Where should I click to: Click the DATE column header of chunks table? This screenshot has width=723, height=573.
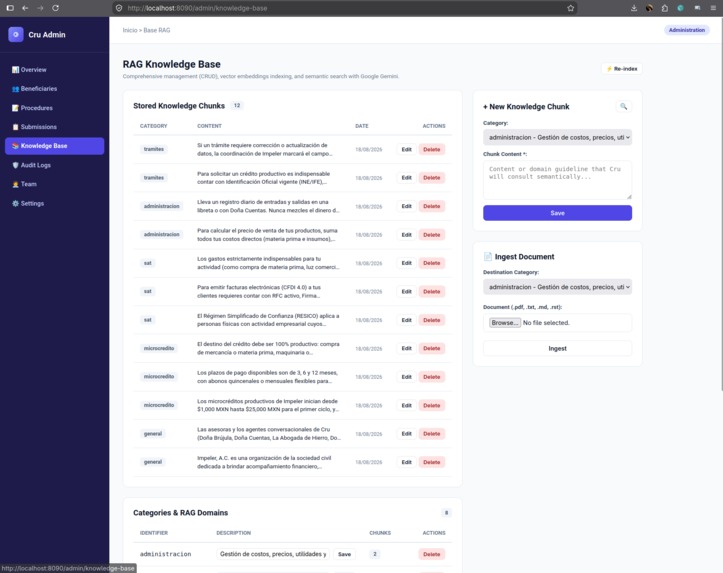coord(362,126)
